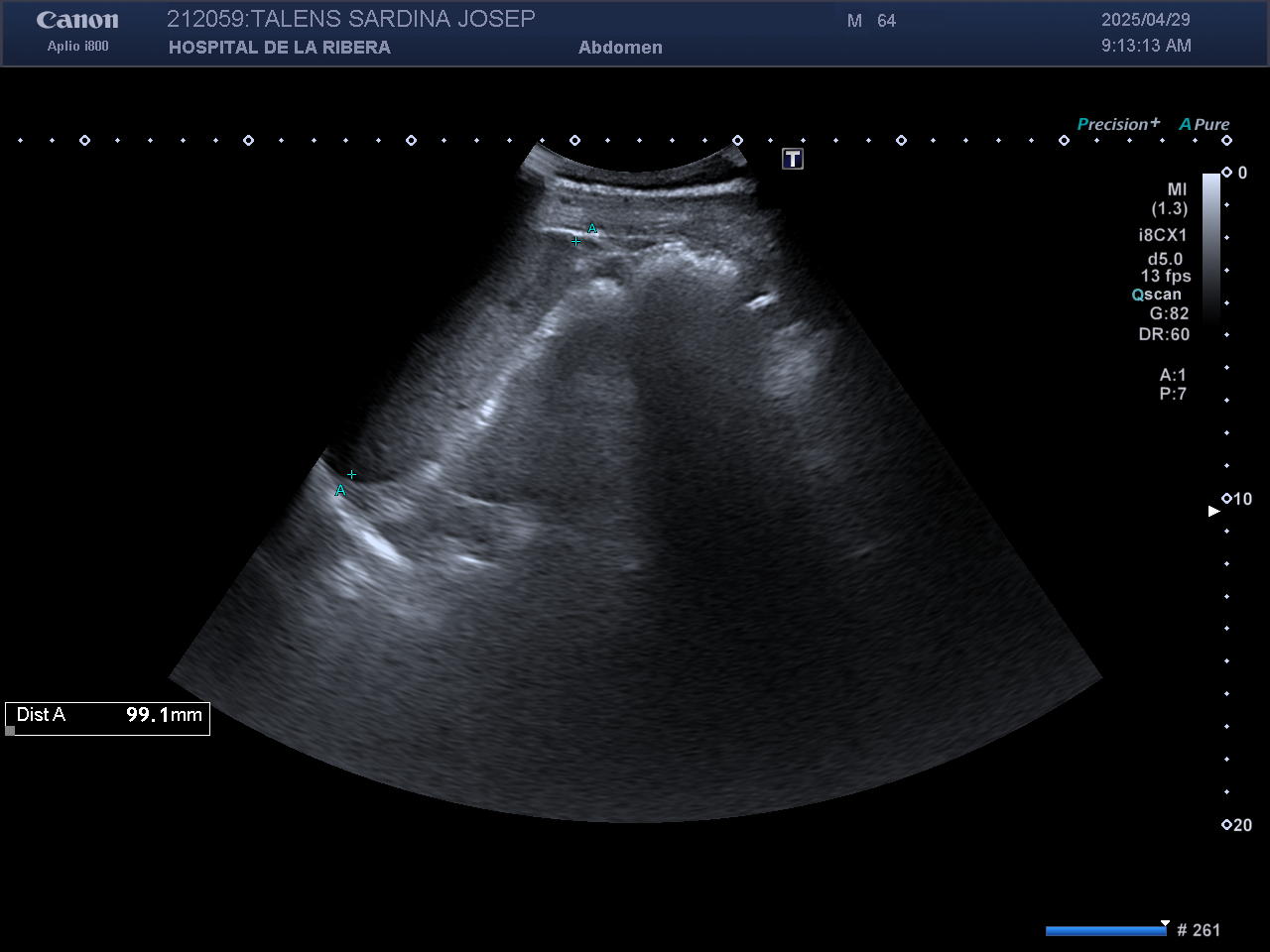Click the focus position triangle on depth scale
Image resolution: width=1270 pixels, height=952 pixels.
(x=1212, y=511)
